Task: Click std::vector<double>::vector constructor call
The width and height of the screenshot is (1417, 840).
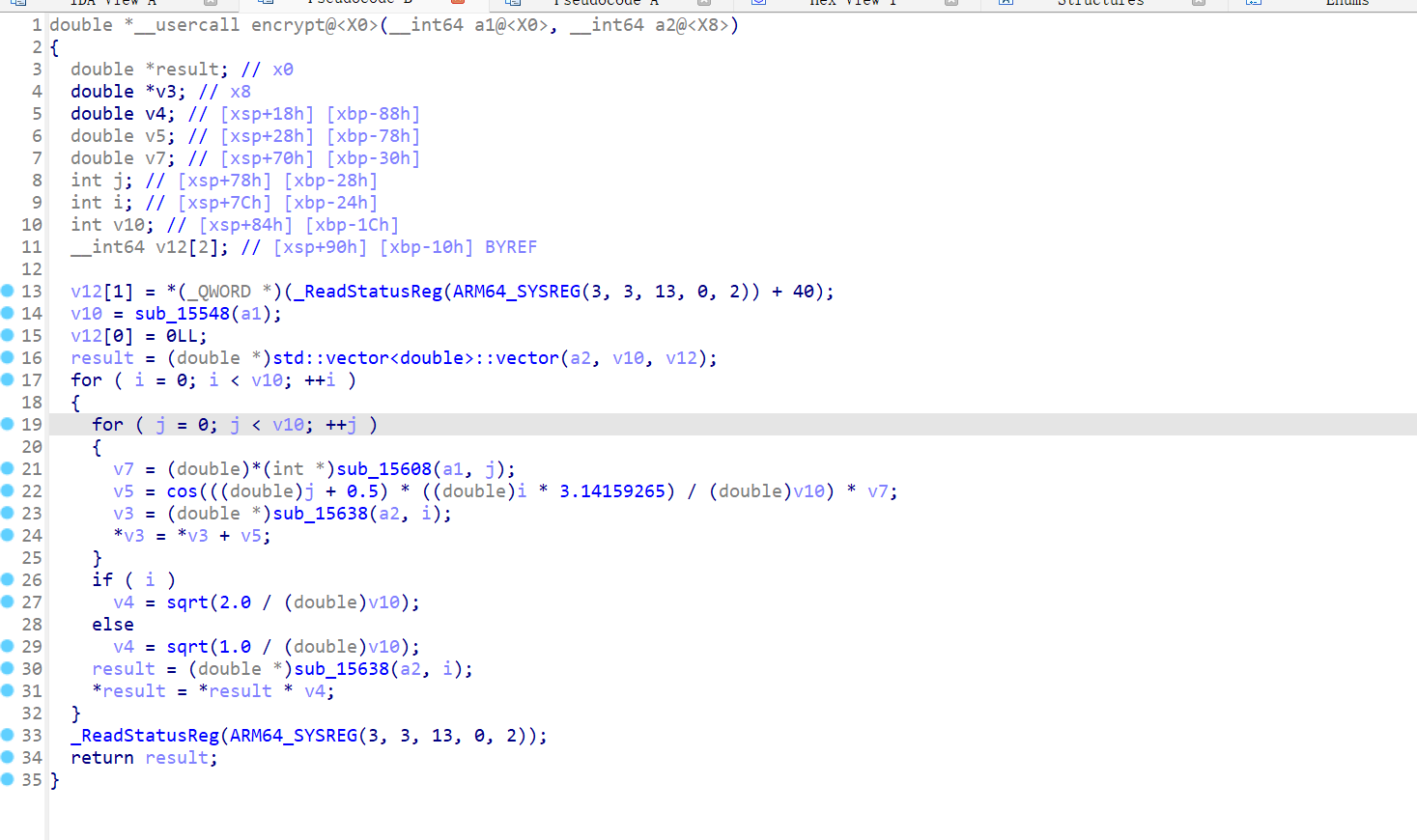Action: (416, 358)
